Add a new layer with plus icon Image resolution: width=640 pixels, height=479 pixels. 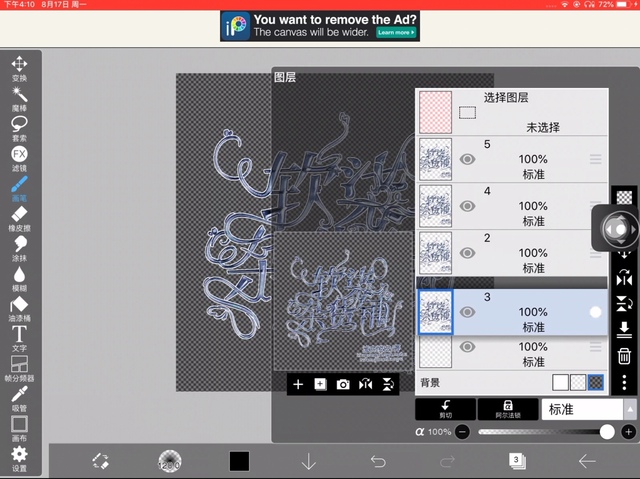click(297, 384)
